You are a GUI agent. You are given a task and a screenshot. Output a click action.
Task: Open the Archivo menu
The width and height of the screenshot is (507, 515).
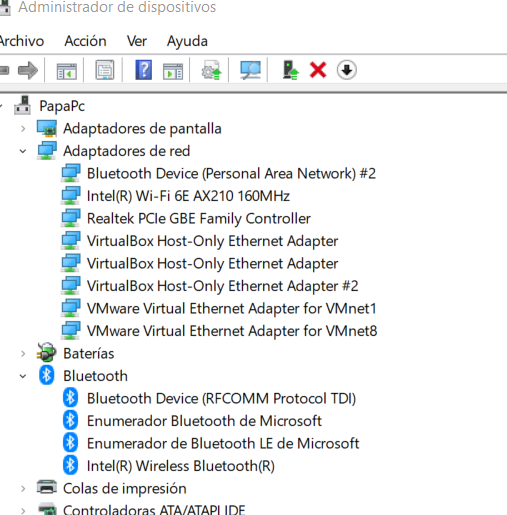point(21,41)
